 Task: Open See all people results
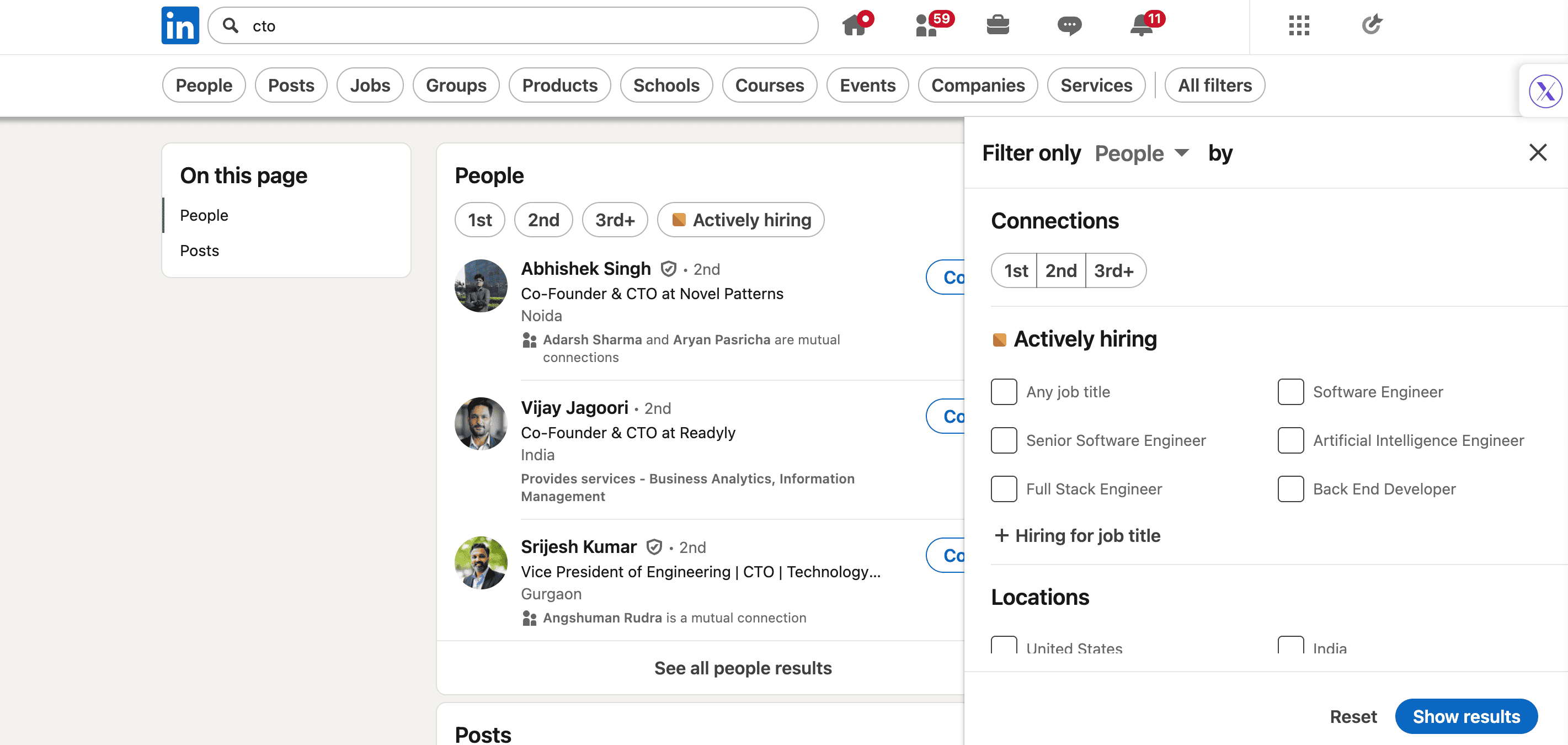[743, 668]
